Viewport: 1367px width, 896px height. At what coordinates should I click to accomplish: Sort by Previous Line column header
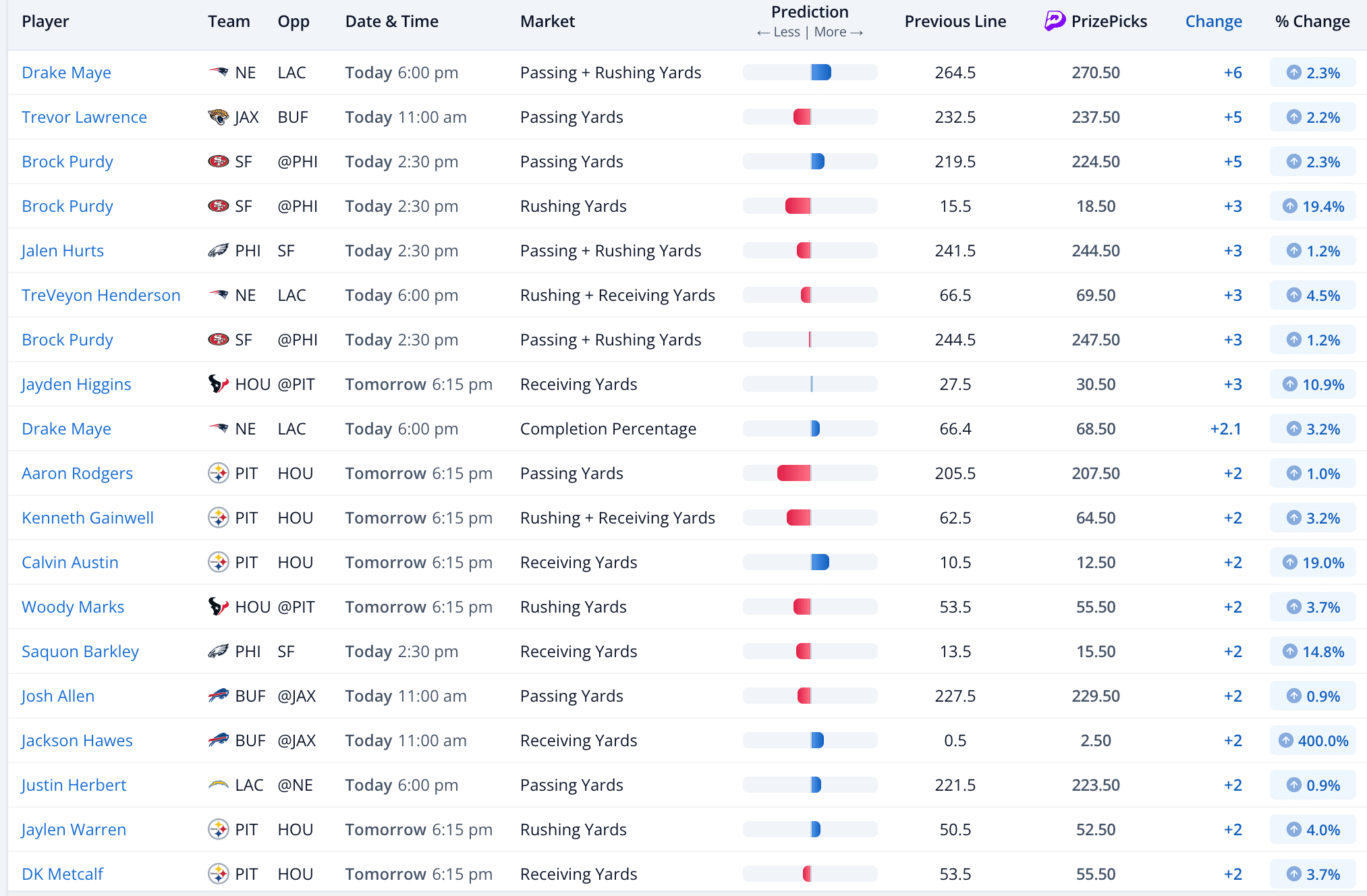pos(955,22)
